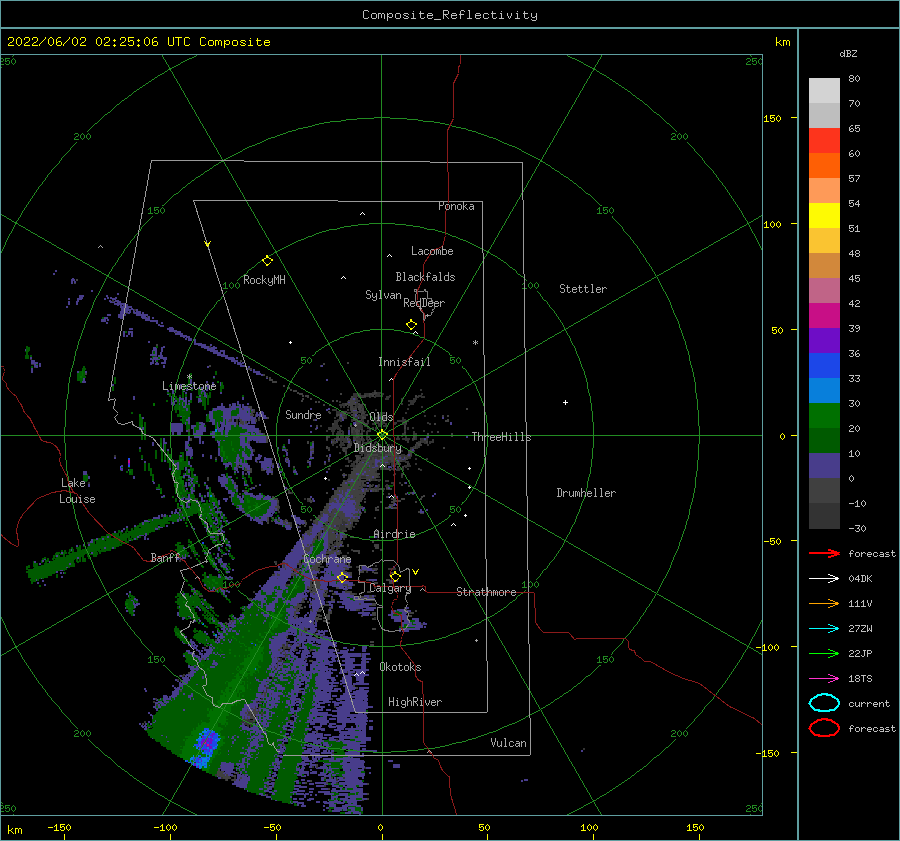Image resolution: width=900 pixels, height=841 pixels.
Task: Click the yellow diamond marker beside RockyMH
Action: point(267,261)
